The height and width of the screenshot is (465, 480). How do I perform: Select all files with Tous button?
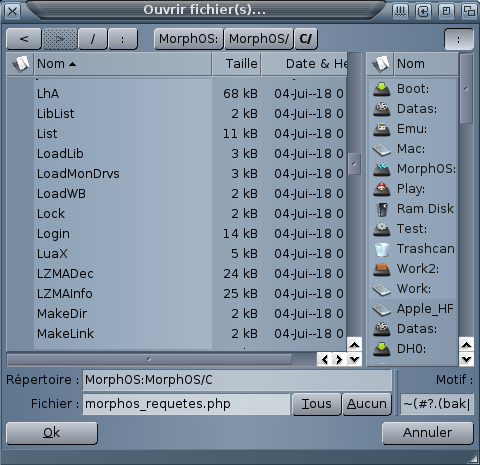point(317,404)
